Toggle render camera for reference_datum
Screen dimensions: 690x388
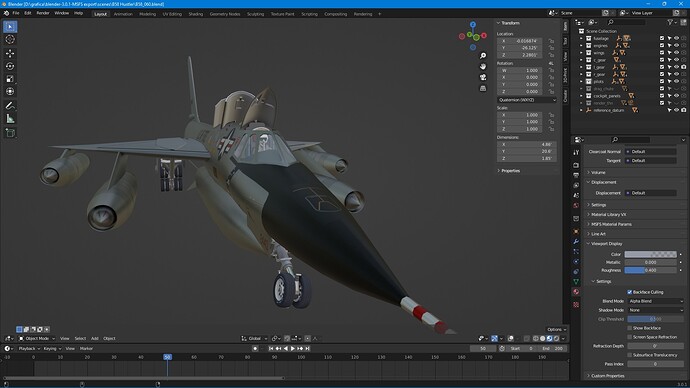tap(683, 110)
